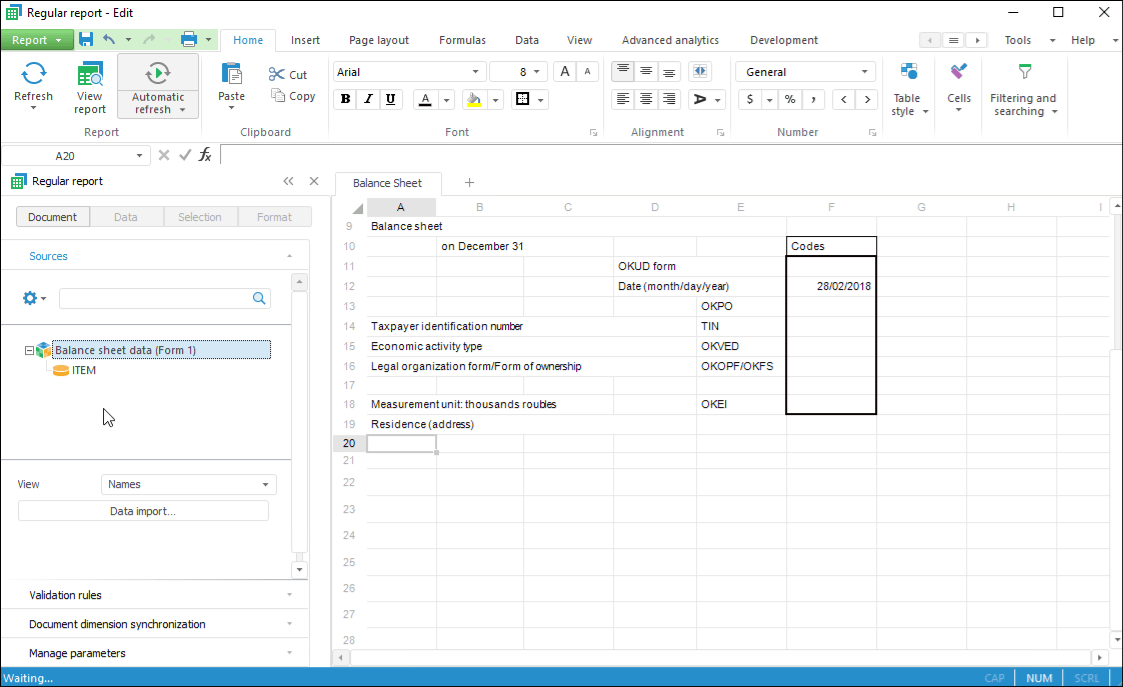Collapse the Balance sheet data tree node

[29, 350]
